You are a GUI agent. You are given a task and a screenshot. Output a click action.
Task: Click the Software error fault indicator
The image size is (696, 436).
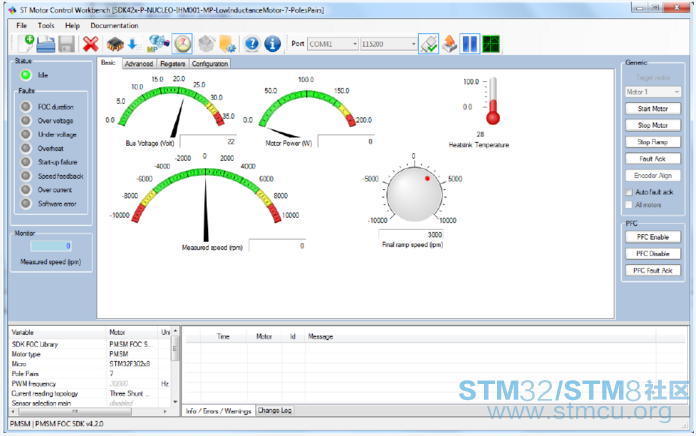pyautogui.click(x=26, y=203)
